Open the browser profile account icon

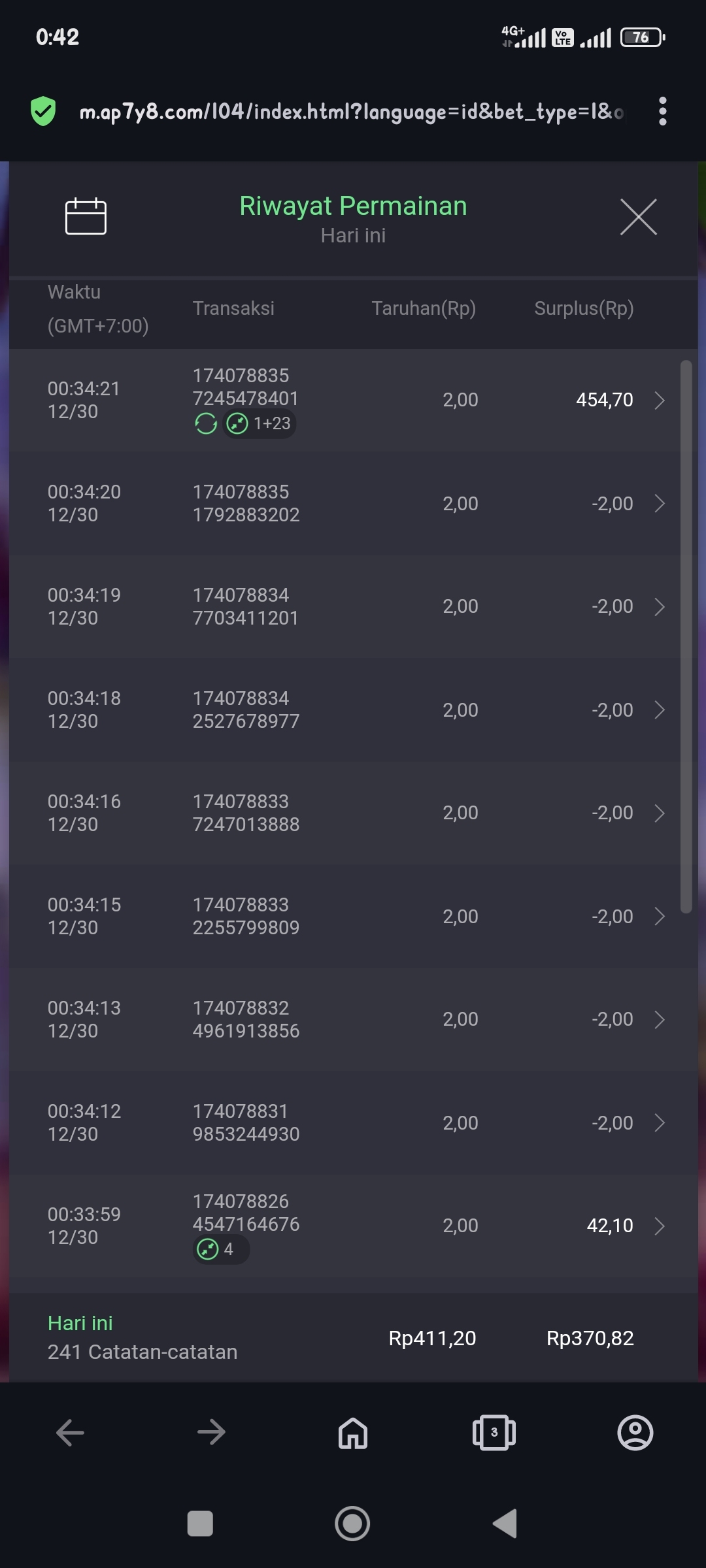pyautogui.click(x=635, y=1433)
